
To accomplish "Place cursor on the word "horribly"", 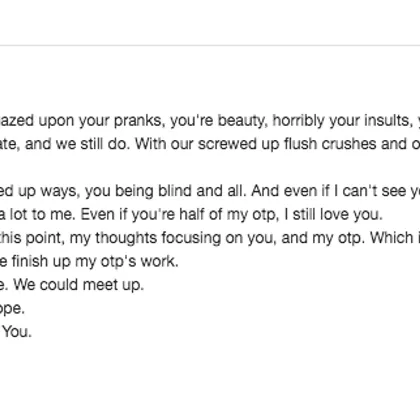I will click(298, 121).
